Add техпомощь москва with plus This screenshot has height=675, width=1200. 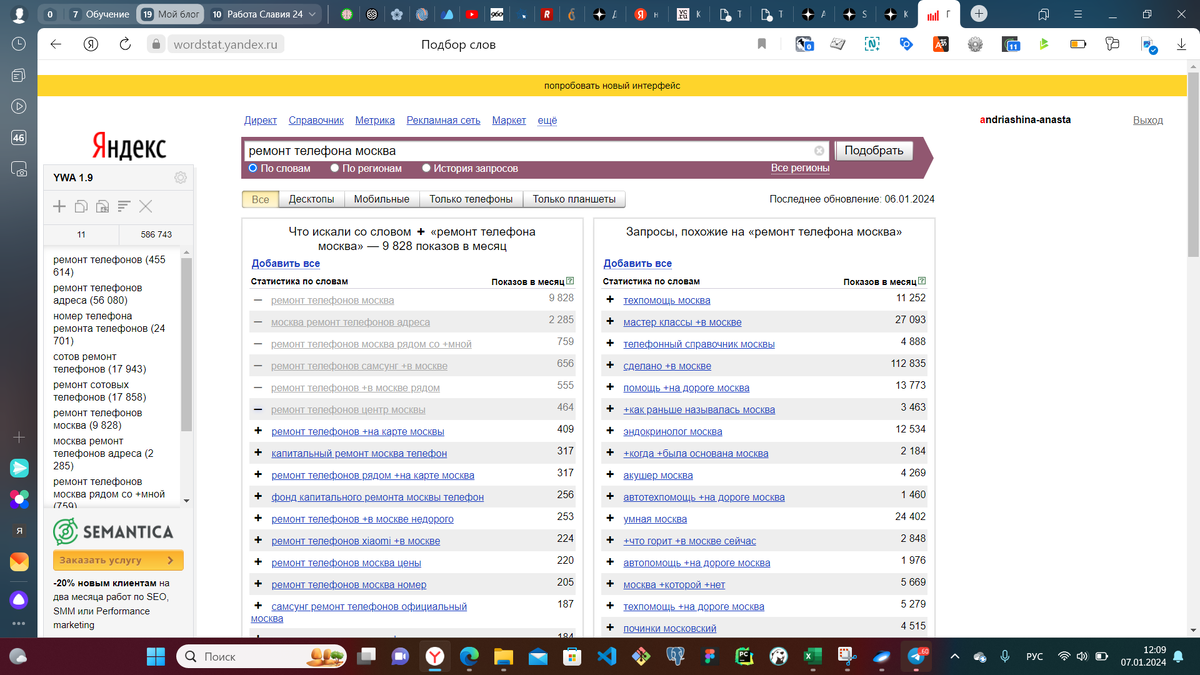[x=610, y=300]
